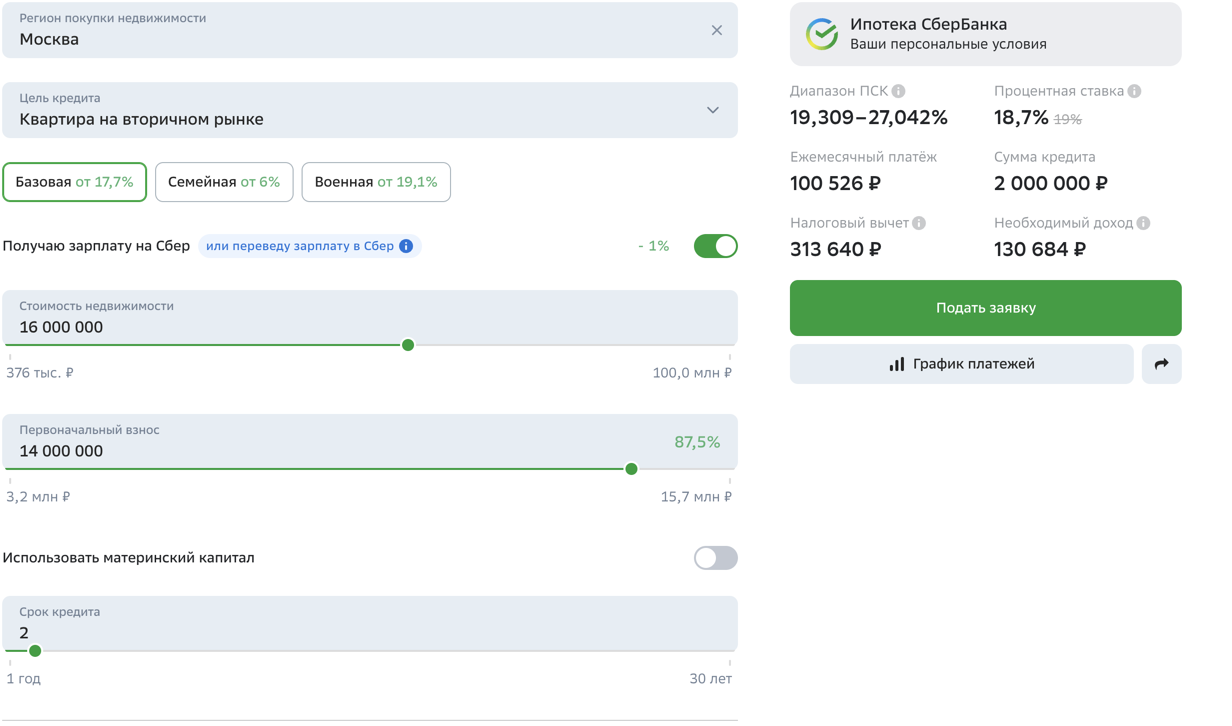The height and width of the screenshot is (726, 1232).
Task: Click info icon beside Процентная ставка
Action: pyautogui.click(x=1134, y=91)
